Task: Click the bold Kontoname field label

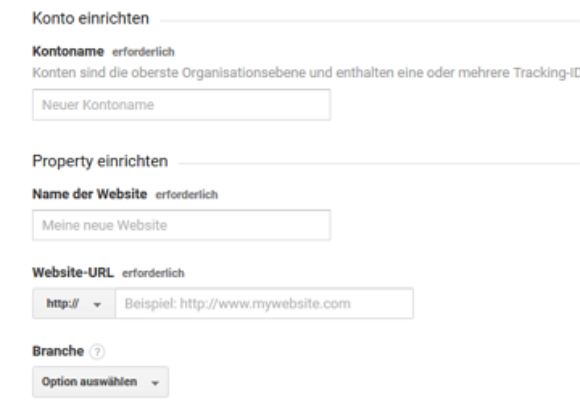Action: [x=68, y=51]
